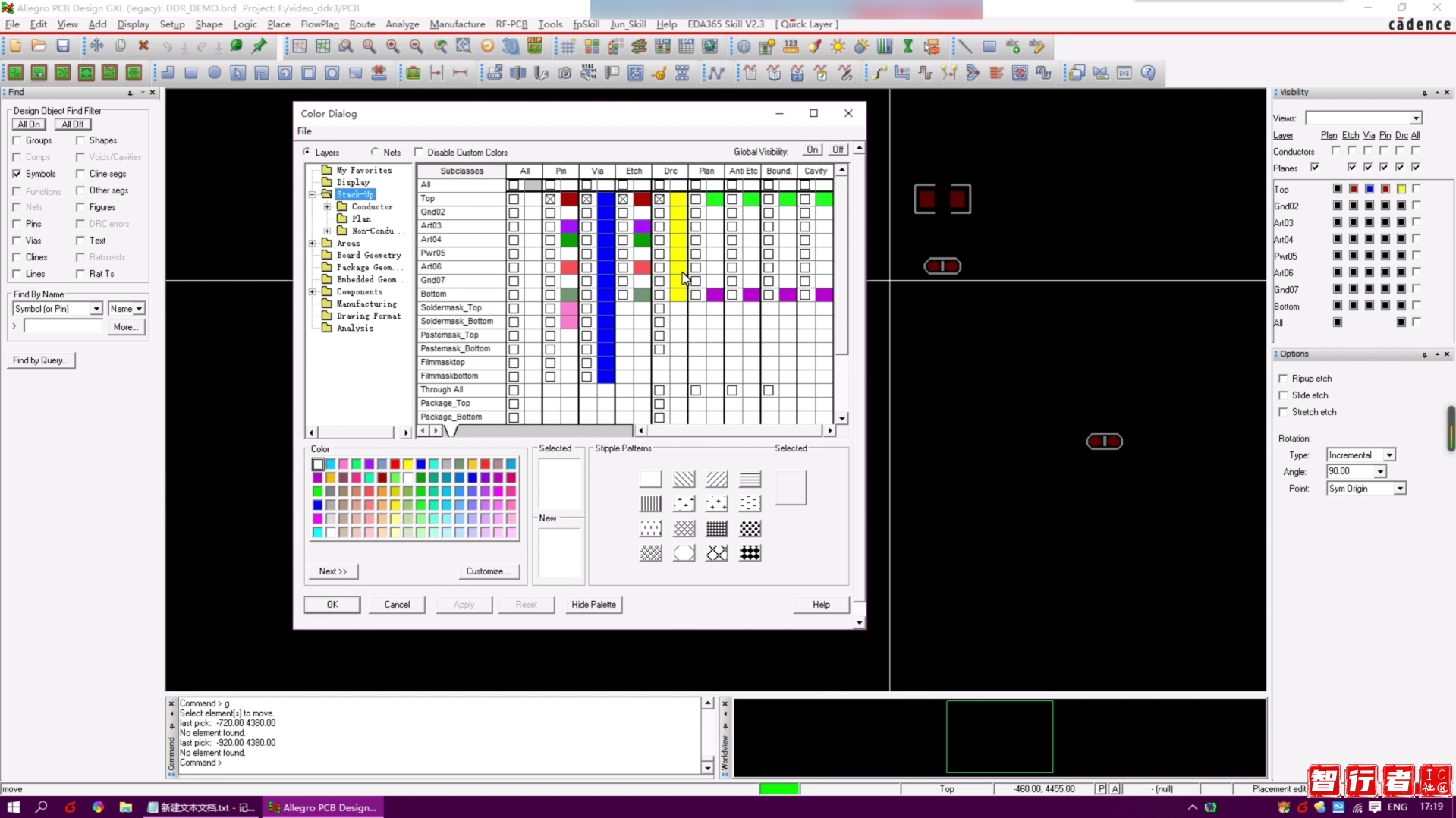This screenshot has height=818, width=1456.
Task: Click the abc Edit Text pencil icon
Action: [1036, 46]
